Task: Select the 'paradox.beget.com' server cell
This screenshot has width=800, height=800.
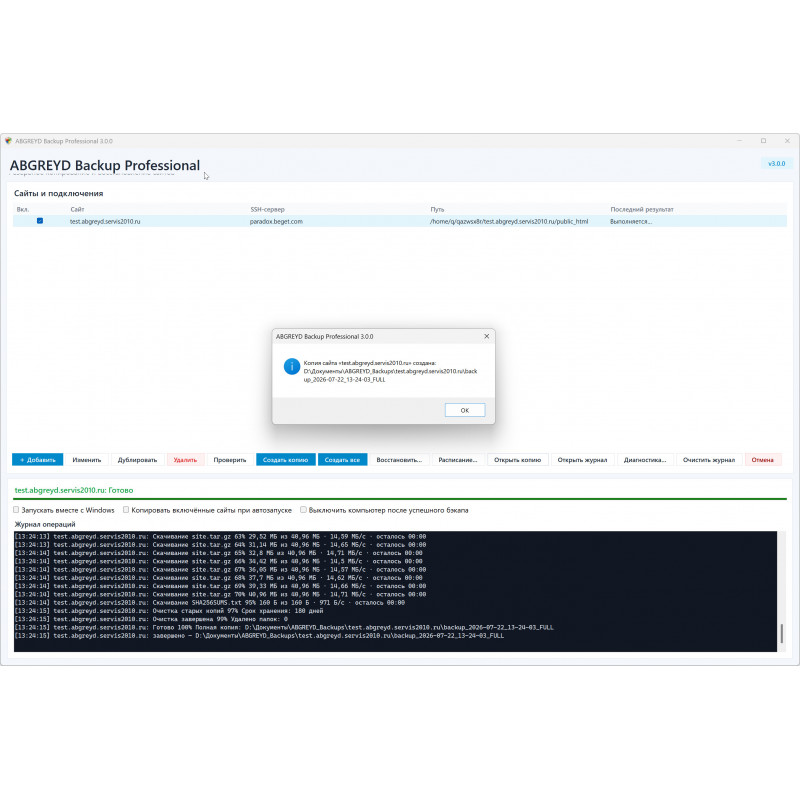Action: click(276, 221)
